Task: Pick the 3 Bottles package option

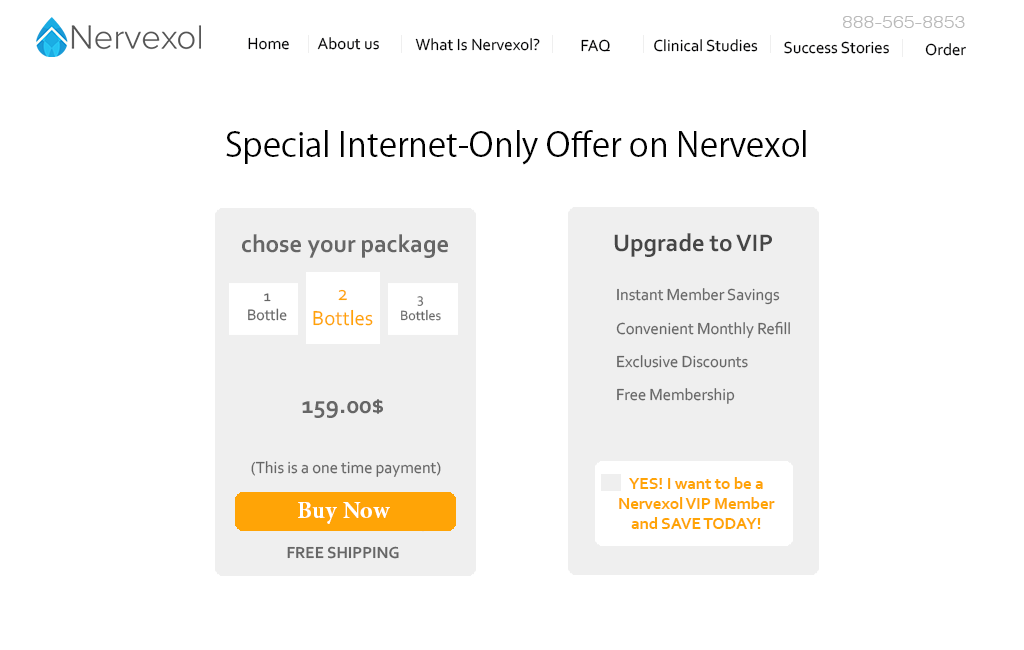Action: coord(422,308)
